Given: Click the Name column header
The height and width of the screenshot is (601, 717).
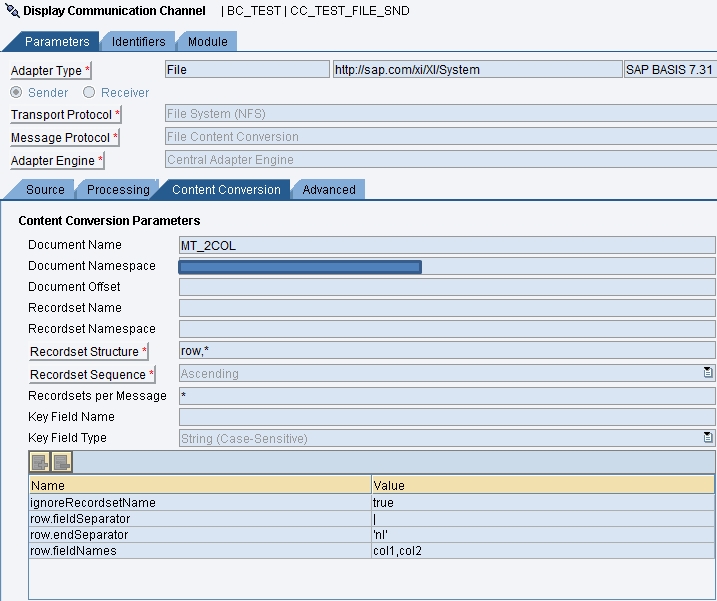Looking at the screenshot, I should pos(200,485).
